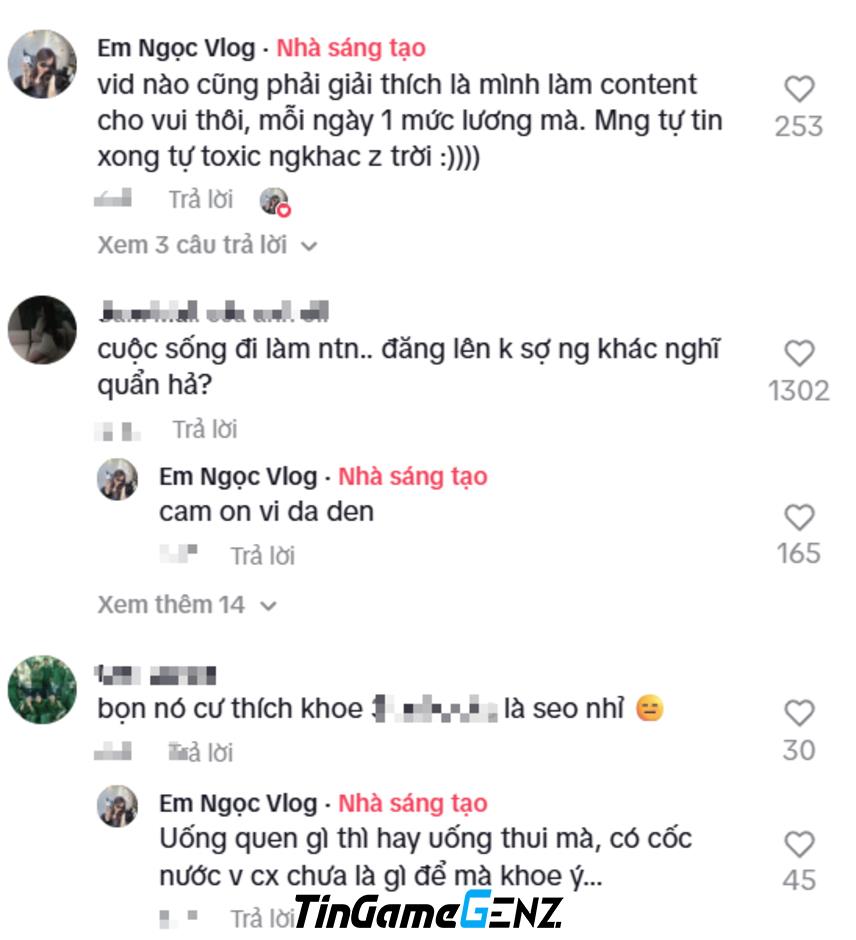Like the reply with 45 likes

tap(799, 844)
